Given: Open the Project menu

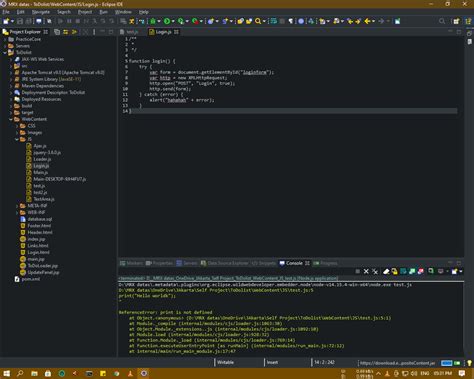Looking at the screenshot, I should pos(85,12).
